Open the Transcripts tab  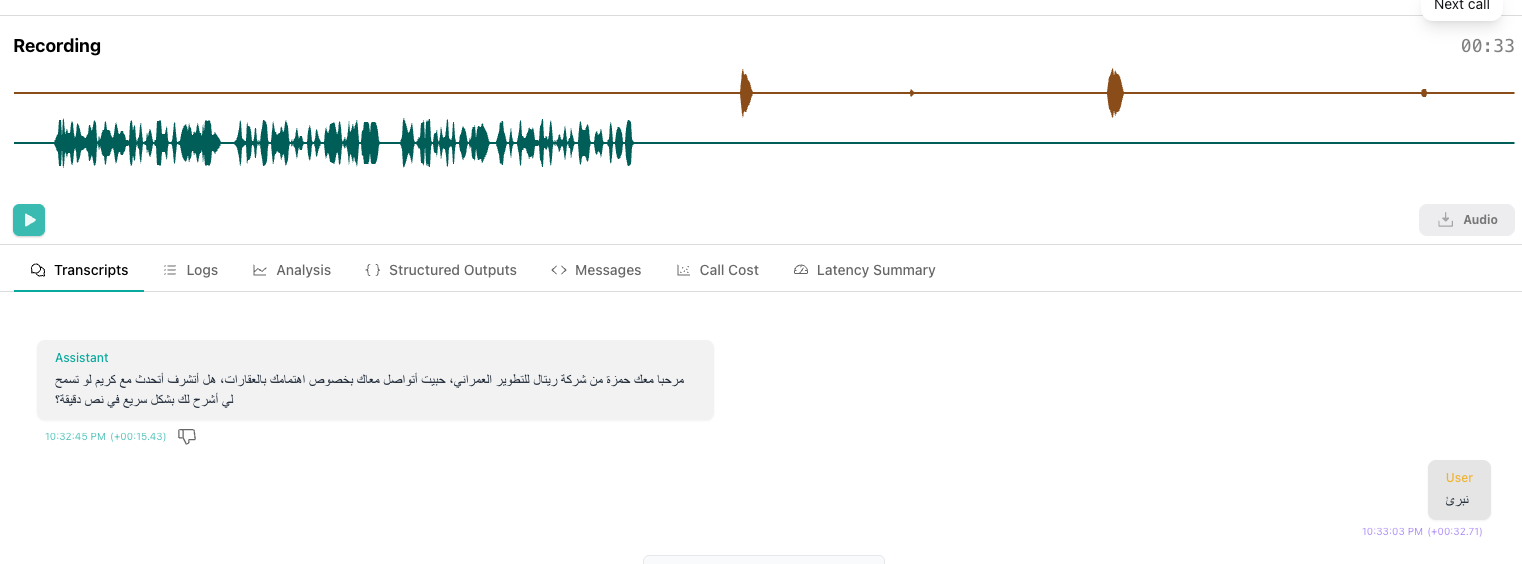pos(79,270)
